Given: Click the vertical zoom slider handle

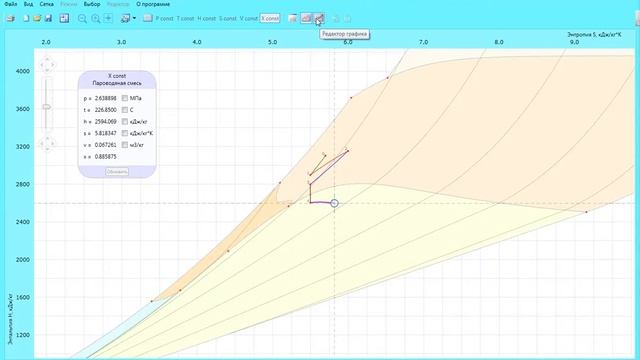Looking at the screenshot, I should click(x=47, y=107).
